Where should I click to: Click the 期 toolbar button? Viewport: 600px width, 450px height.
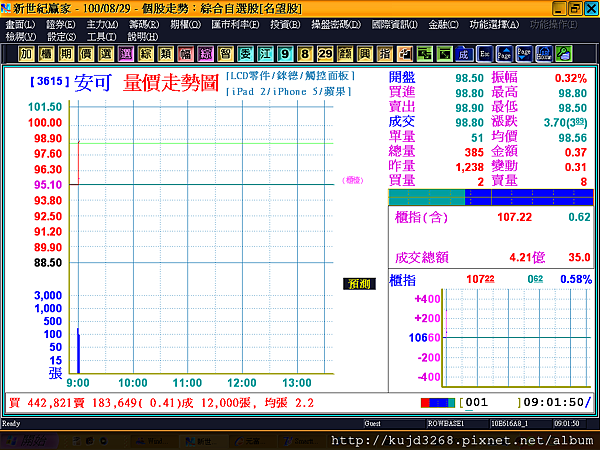pos(66,54)
